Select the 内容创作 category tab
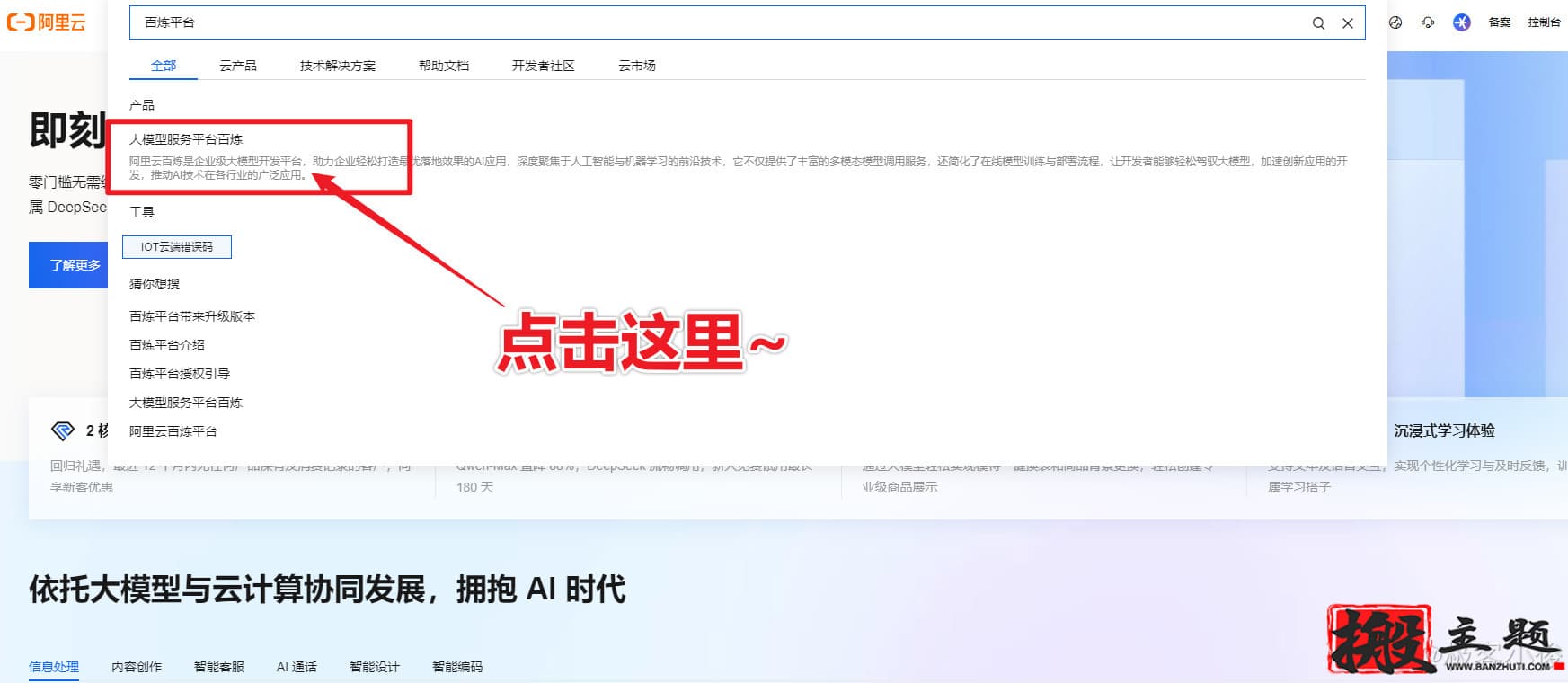1568x683 pixels. click(137, 667)
